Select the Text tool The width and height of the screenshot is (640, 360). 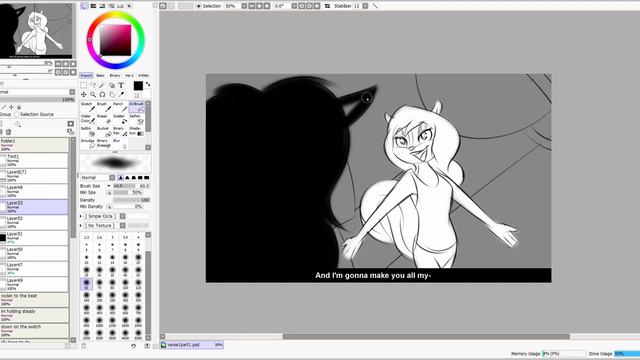(x=121, y=85)
